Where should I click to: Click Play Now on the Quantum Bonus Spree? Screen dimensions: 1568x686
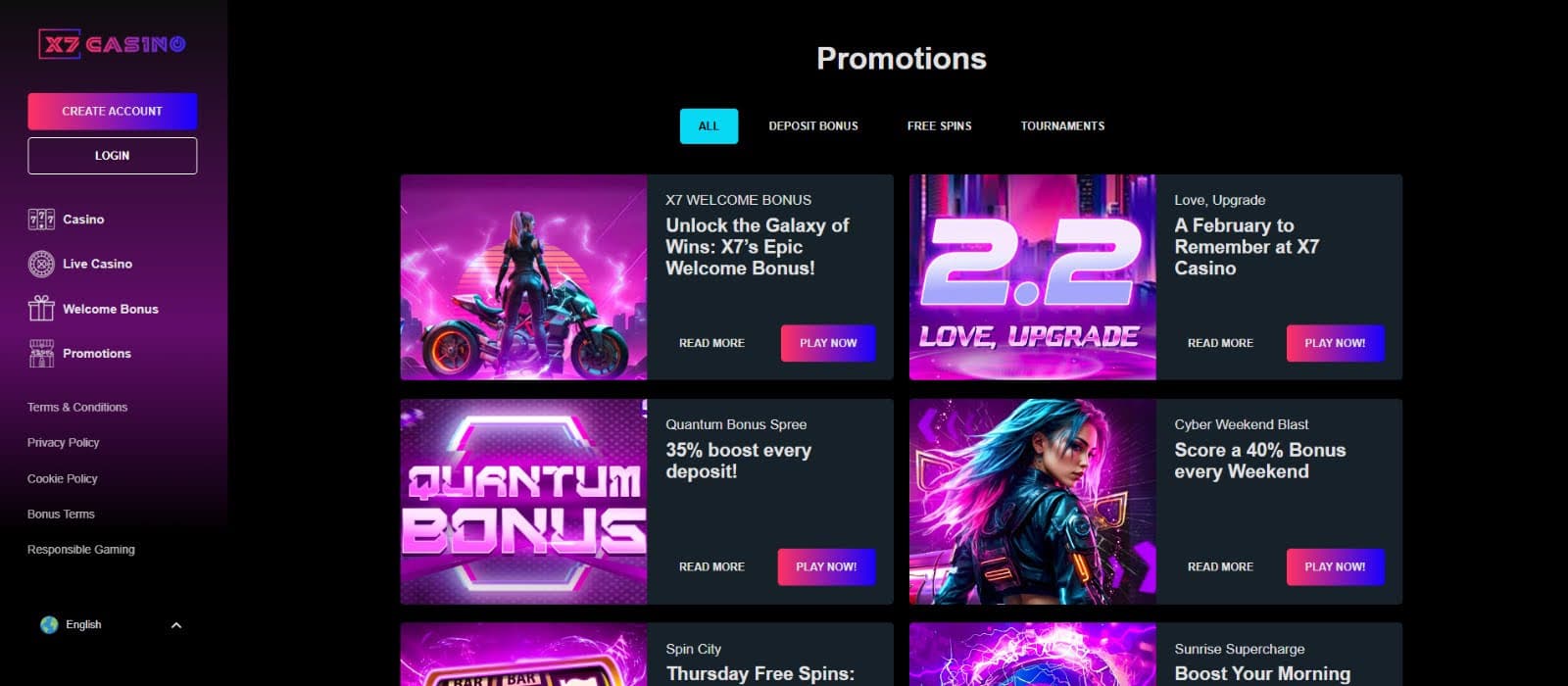pos(826,567)
